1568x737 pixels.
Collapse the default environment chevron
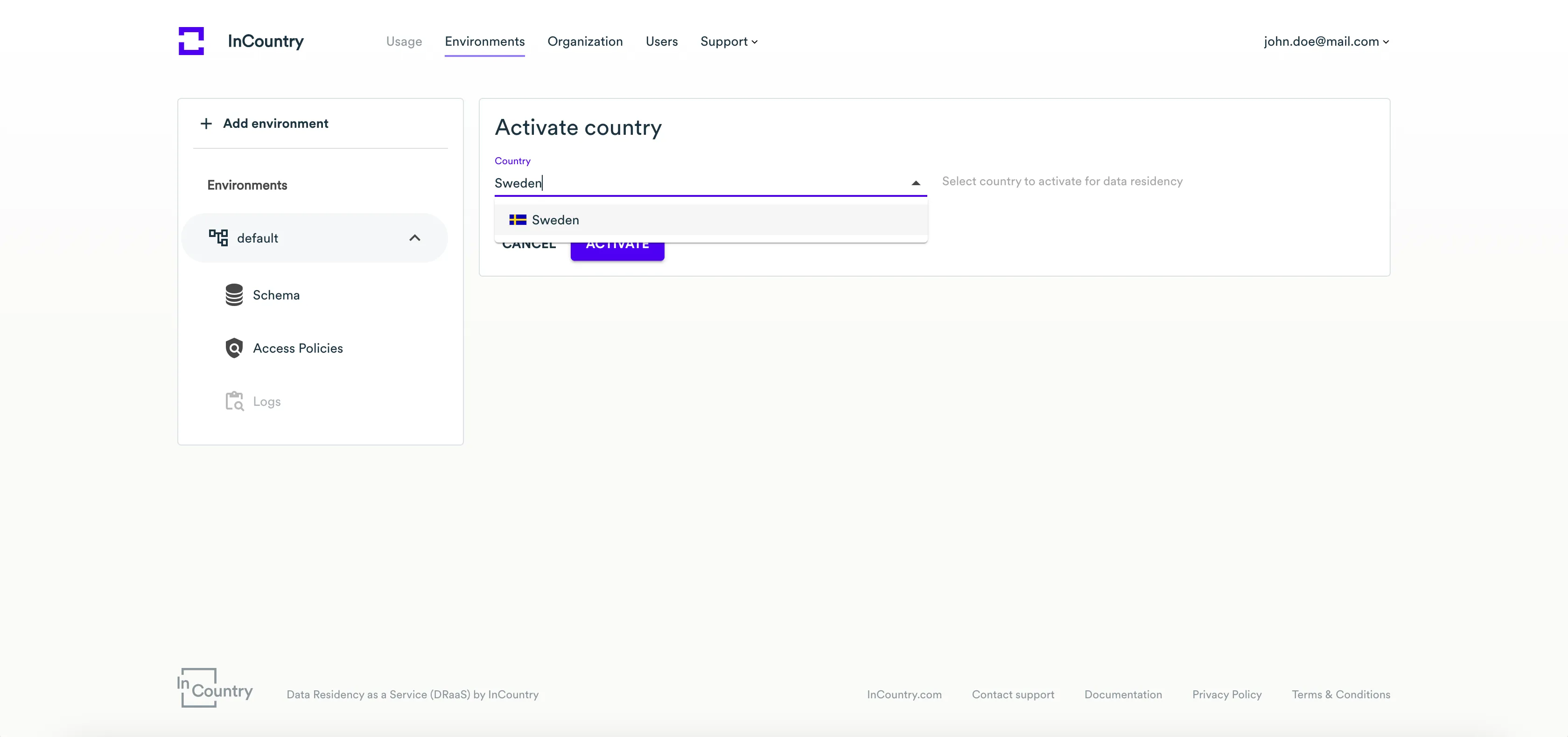[414, 238]
